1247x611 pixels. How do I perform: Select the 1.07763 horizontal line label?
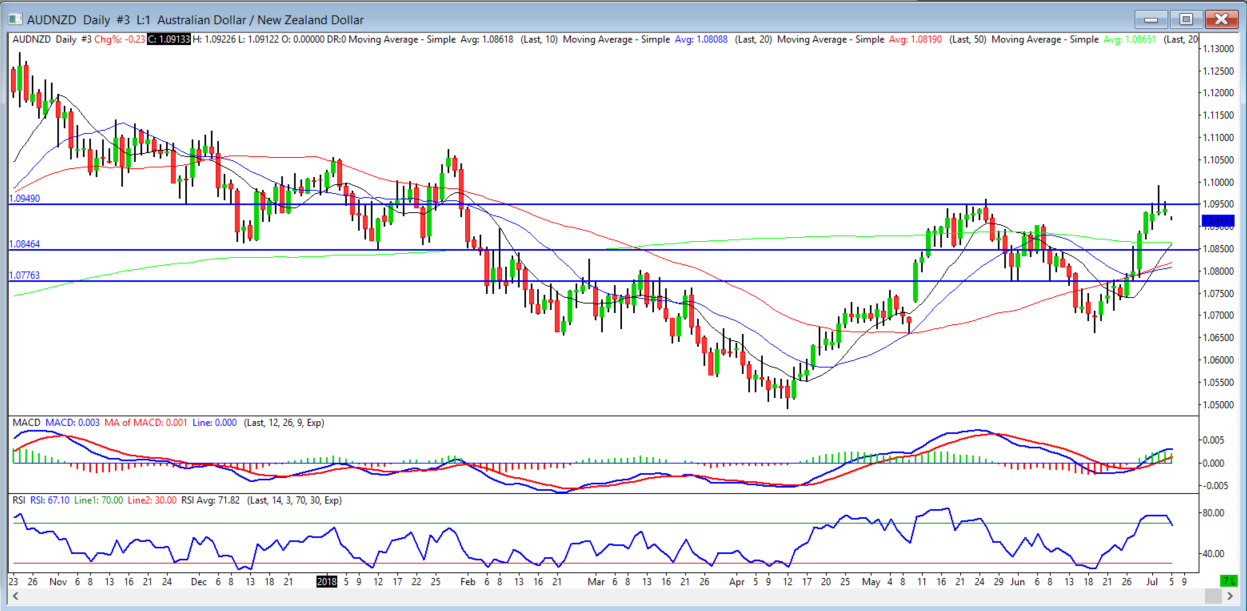pos(24,276)
